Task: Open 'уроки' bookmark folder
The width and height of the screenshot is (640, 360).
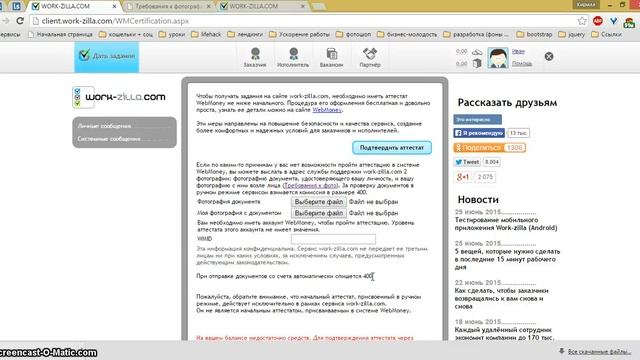Action: pos(172,34)
